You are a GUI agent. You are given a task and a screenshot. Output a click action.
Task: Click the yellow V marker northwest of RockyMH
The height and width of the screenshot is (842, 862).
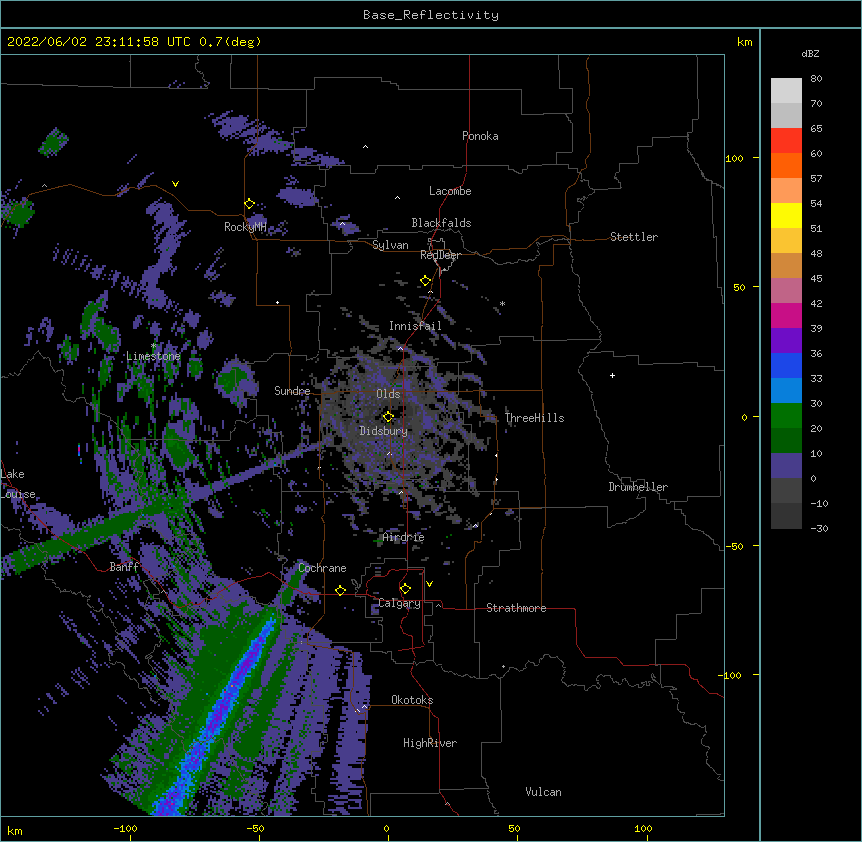point(175,184)
